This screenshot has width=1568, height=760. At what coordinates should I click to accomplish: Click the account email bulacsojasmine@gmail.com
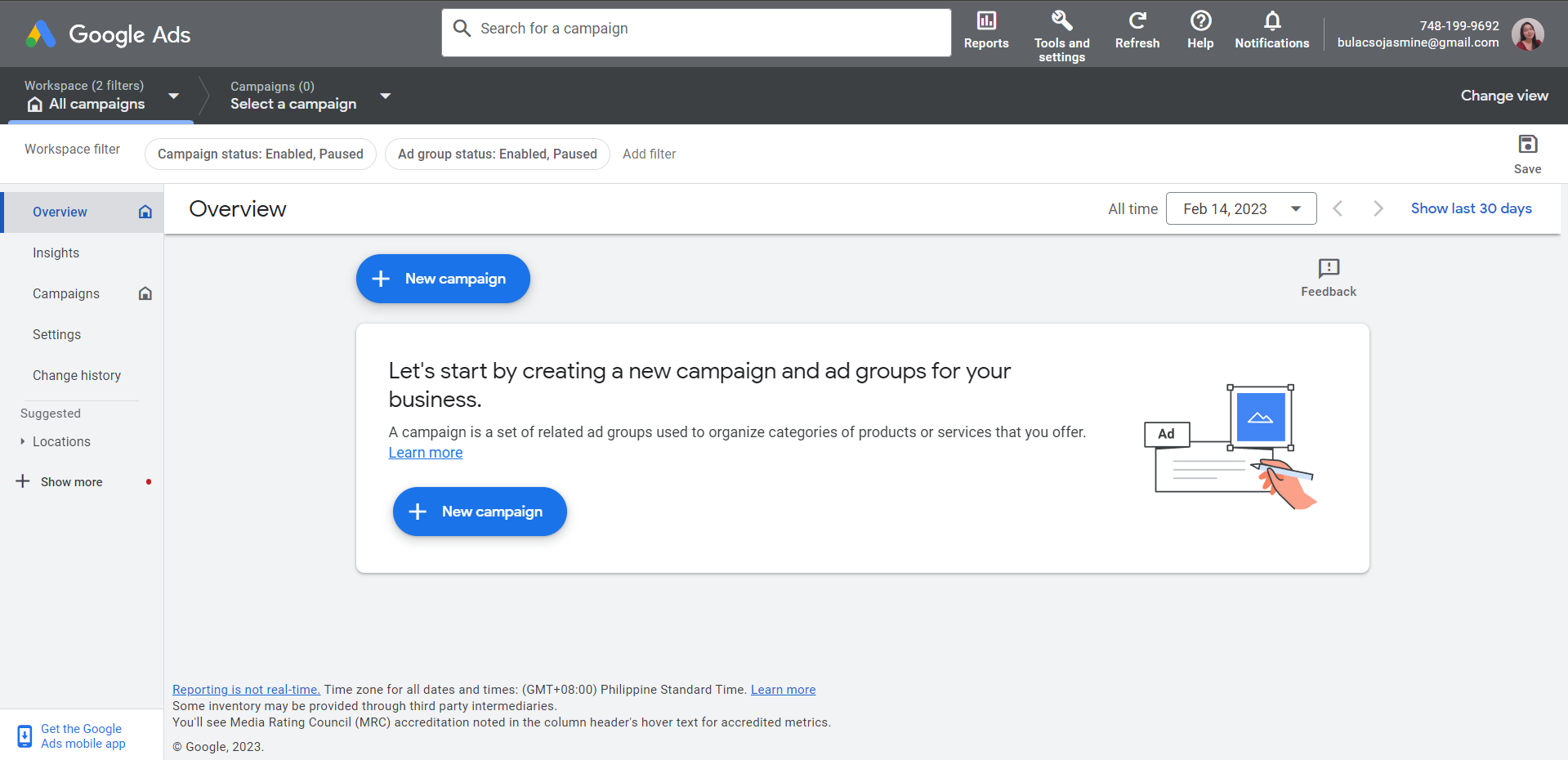[x=1418, y=42]
